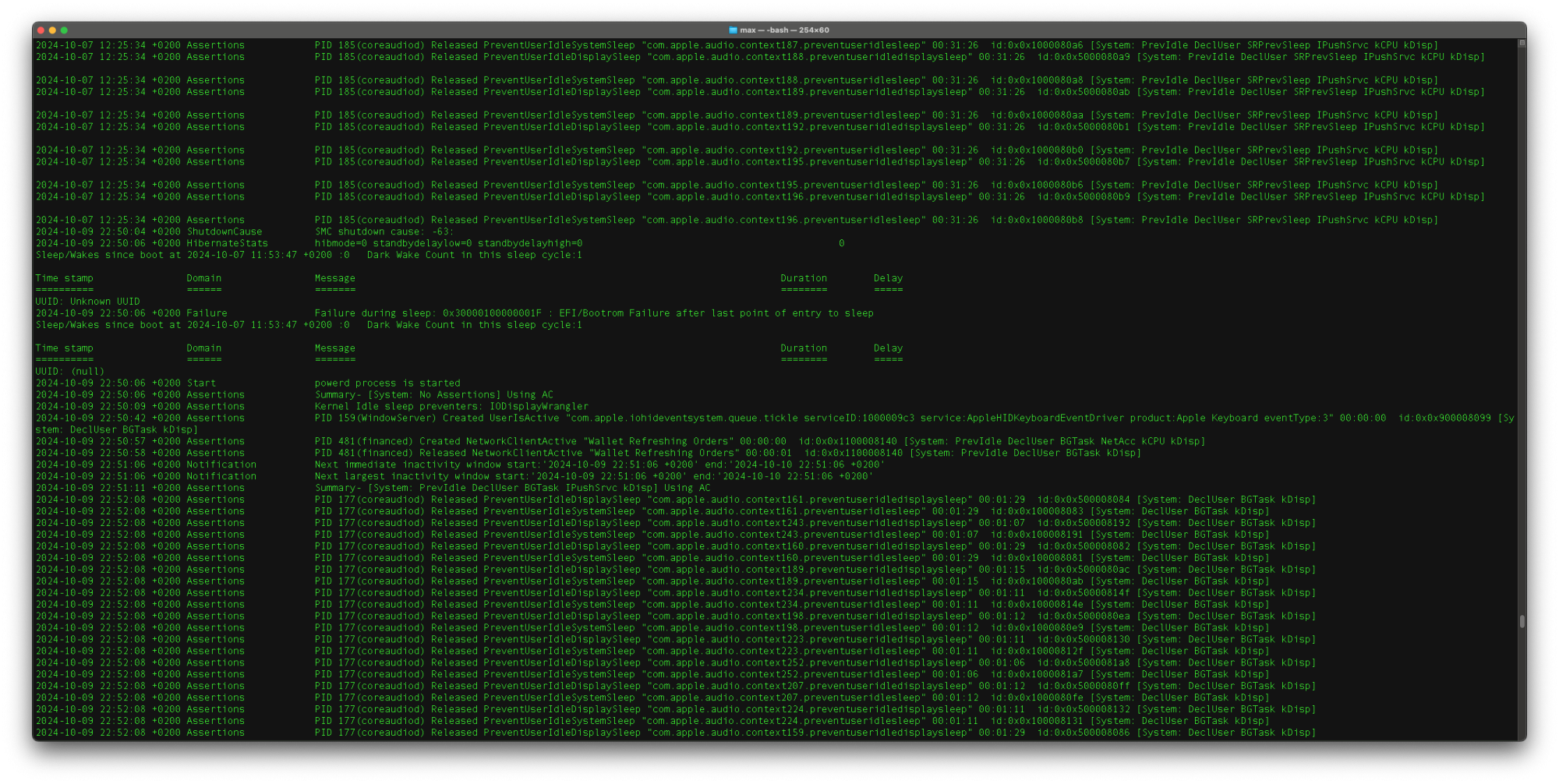This screenshot has width=1559, height=784.
Task: Click the assertion id 'id:0x0x1000080a6'
Action: [1037, 45]
